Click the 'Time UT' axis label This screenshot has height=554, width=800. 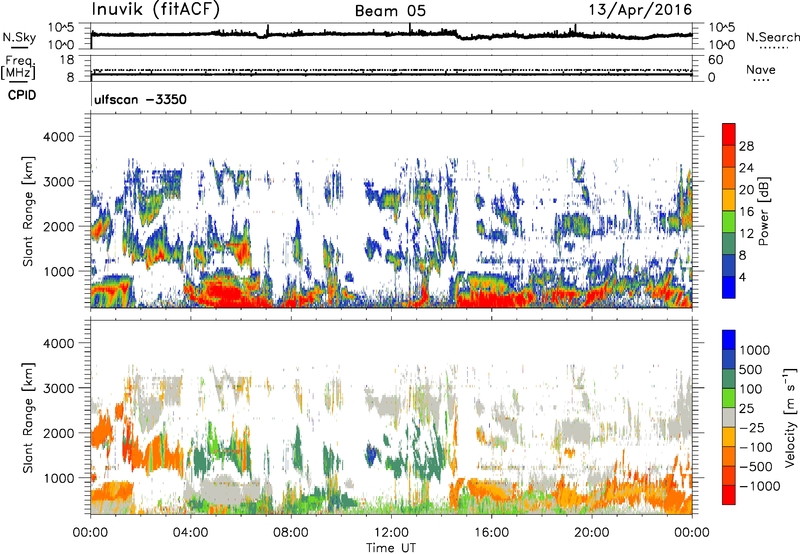point(391,548)
